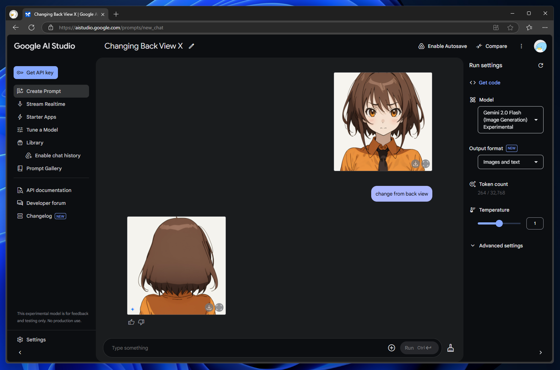This screenshot has width=560, height=370.
Task: Click the Google AI Studio logo
Action: pyautogui.click(x=44, y=46)
